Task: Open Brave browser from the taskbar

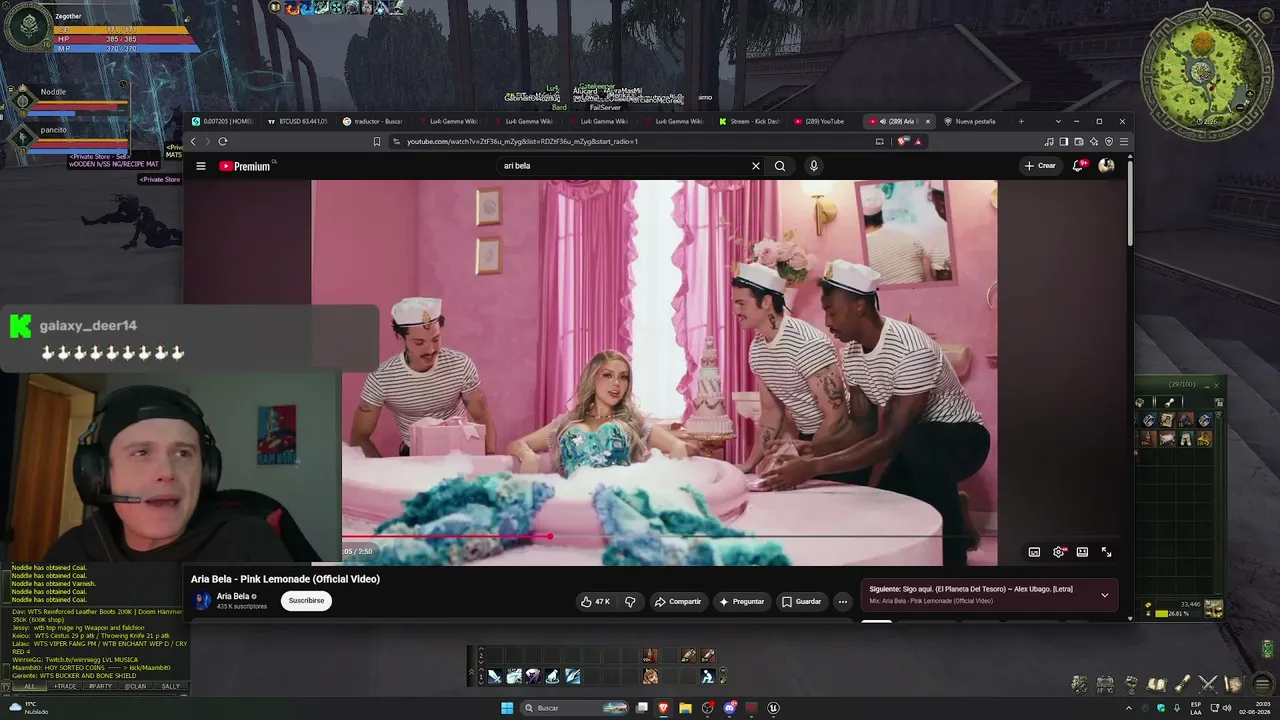Action: [x=662, y=708]
